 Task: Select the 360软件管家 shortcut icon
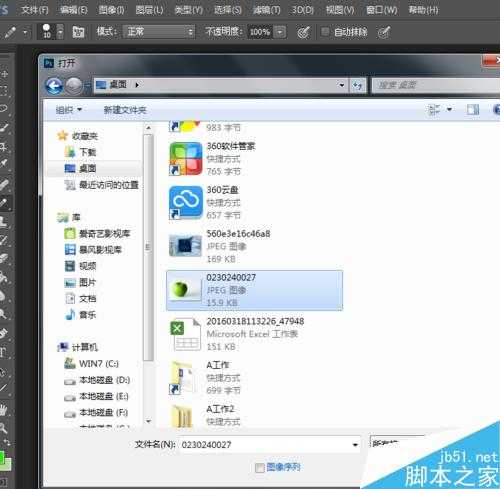(x=185, y=159)
